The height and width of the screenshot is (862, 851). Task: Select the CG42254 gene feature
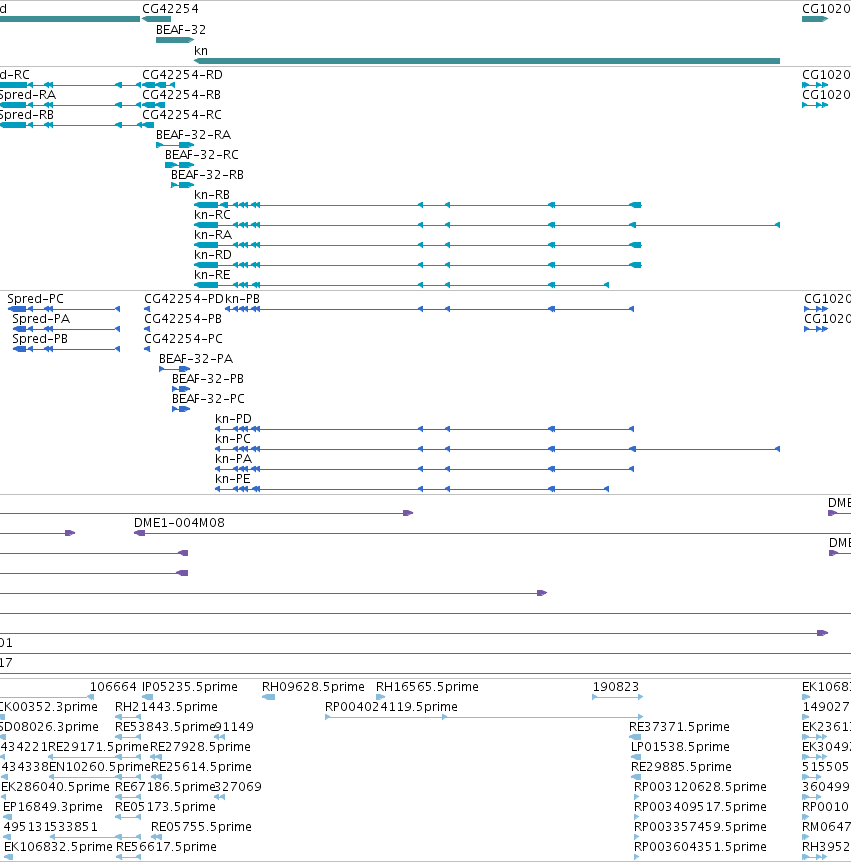pyautogui.click(x=156, y=19)
